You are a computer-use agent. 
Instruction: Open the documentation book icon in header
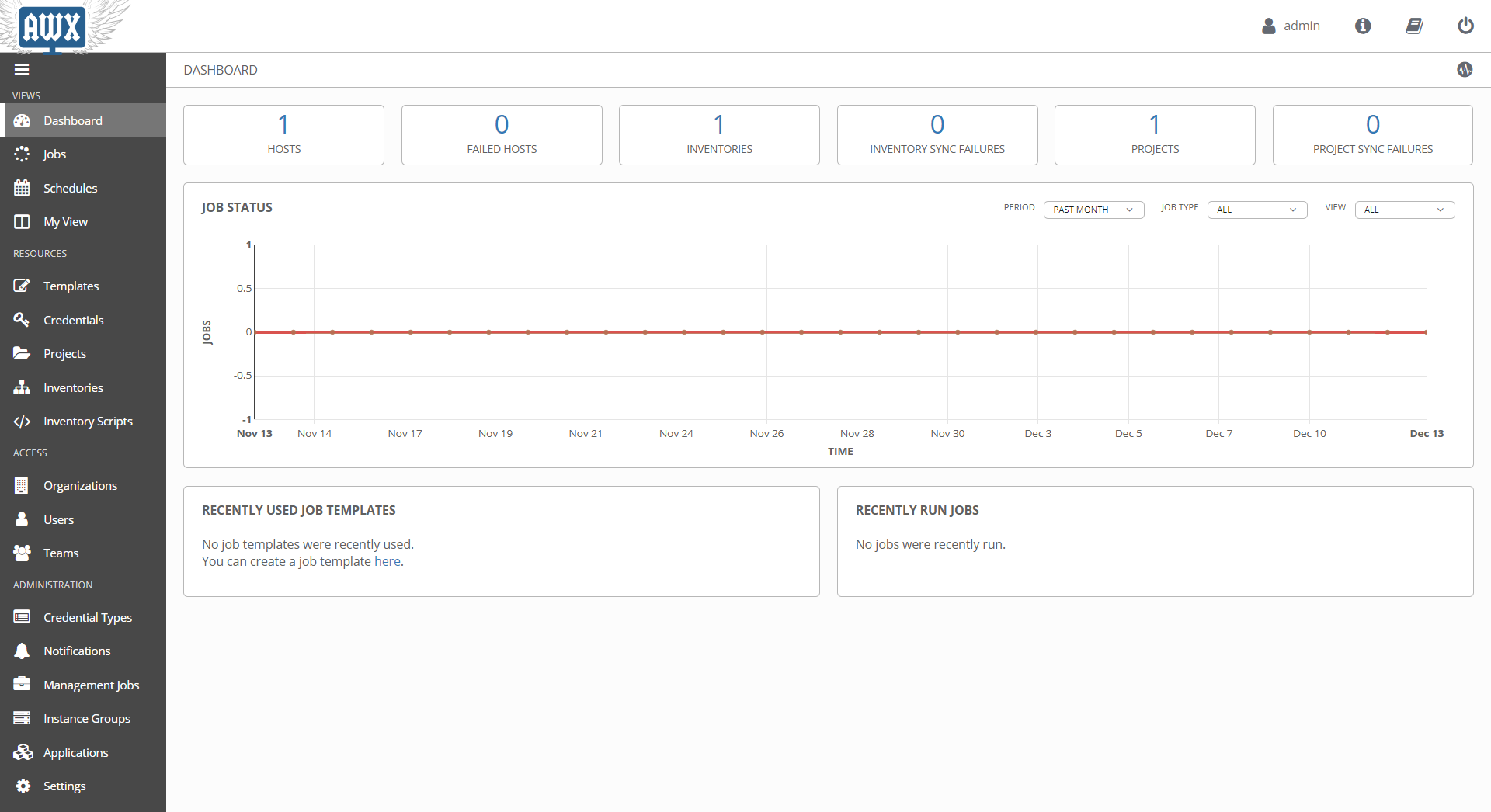1414,26
